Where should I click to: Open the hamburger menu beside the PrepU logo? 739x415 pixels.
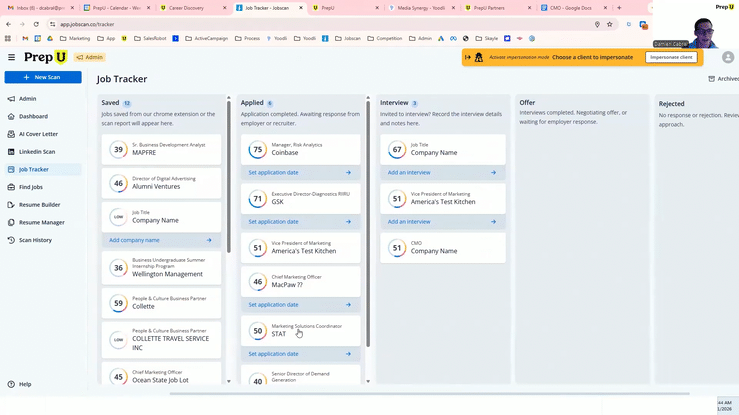pos(11,57)
